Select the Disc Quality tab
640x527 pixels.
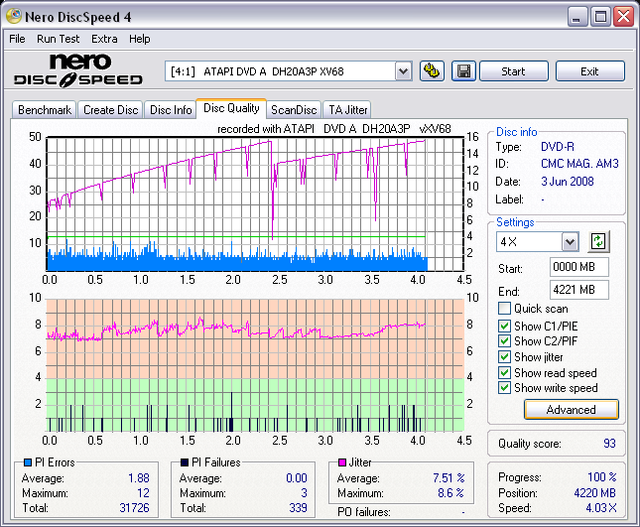click(x=231, y=108)
